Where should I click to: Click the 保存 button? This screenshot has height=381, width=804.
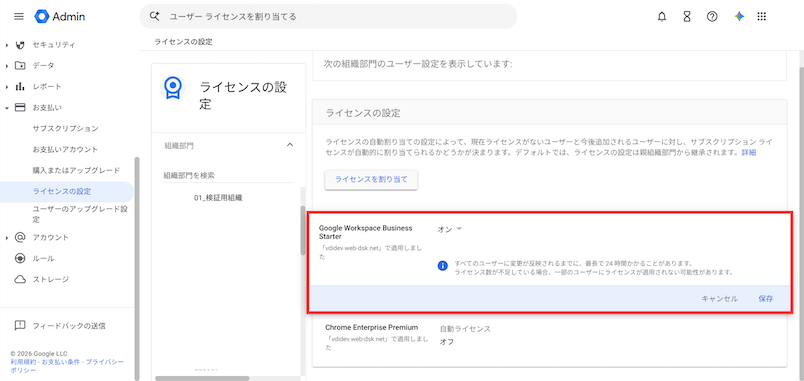point(766,298)
